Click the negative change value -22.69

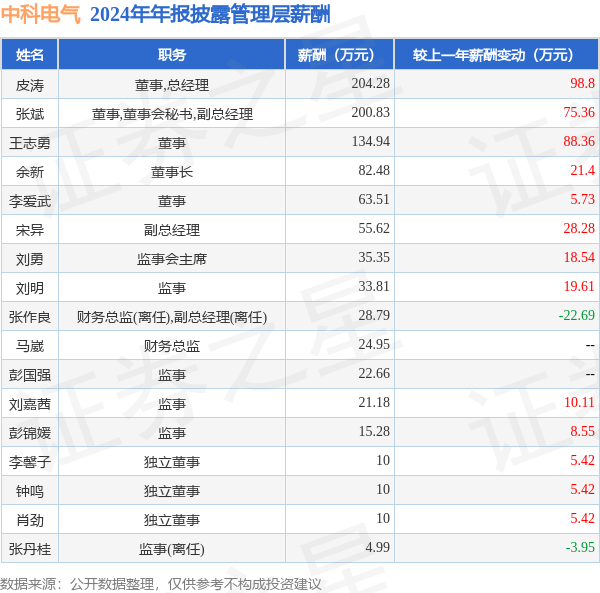pos(577,315)
